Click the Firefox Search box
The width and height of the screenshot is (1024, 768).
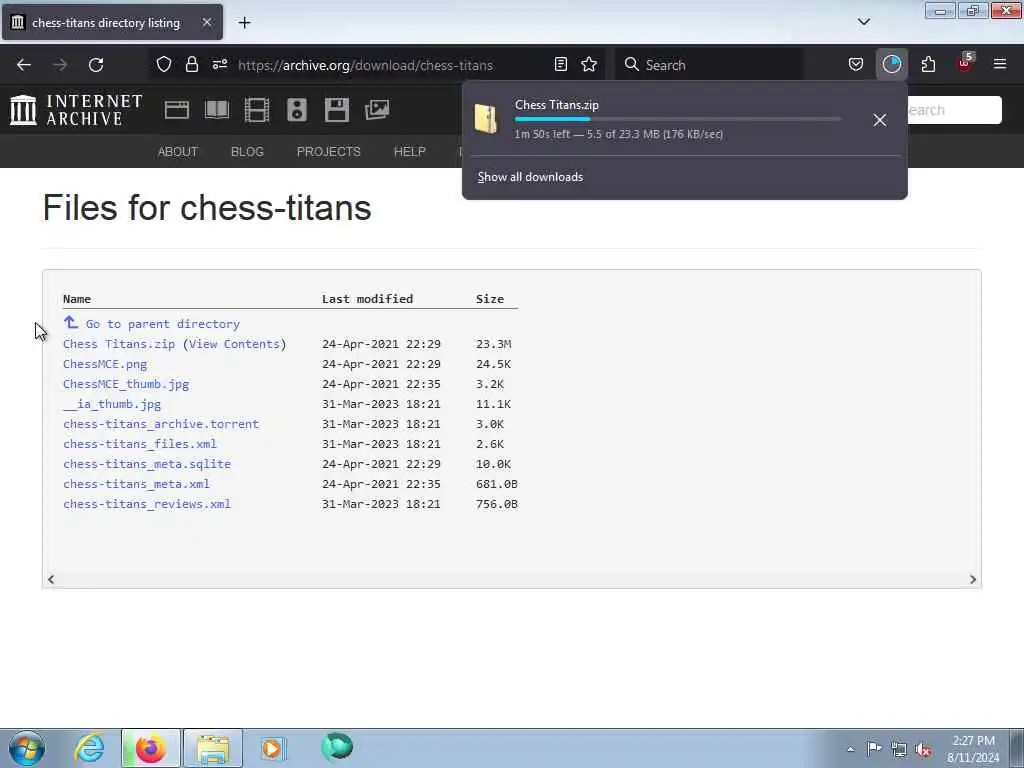(x=710, y=65)
